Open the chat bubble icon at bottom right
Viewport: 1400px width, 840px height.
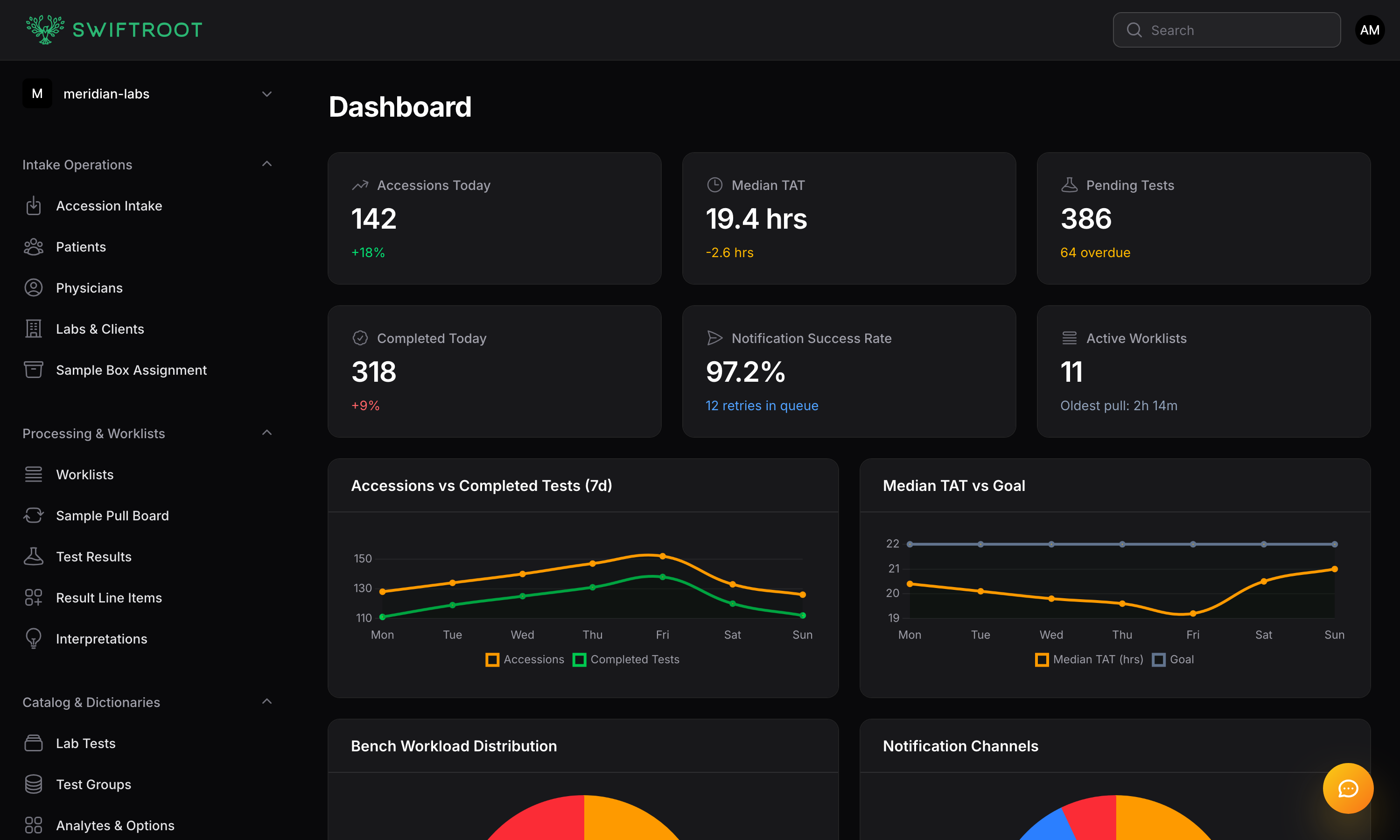[1349, 788]
